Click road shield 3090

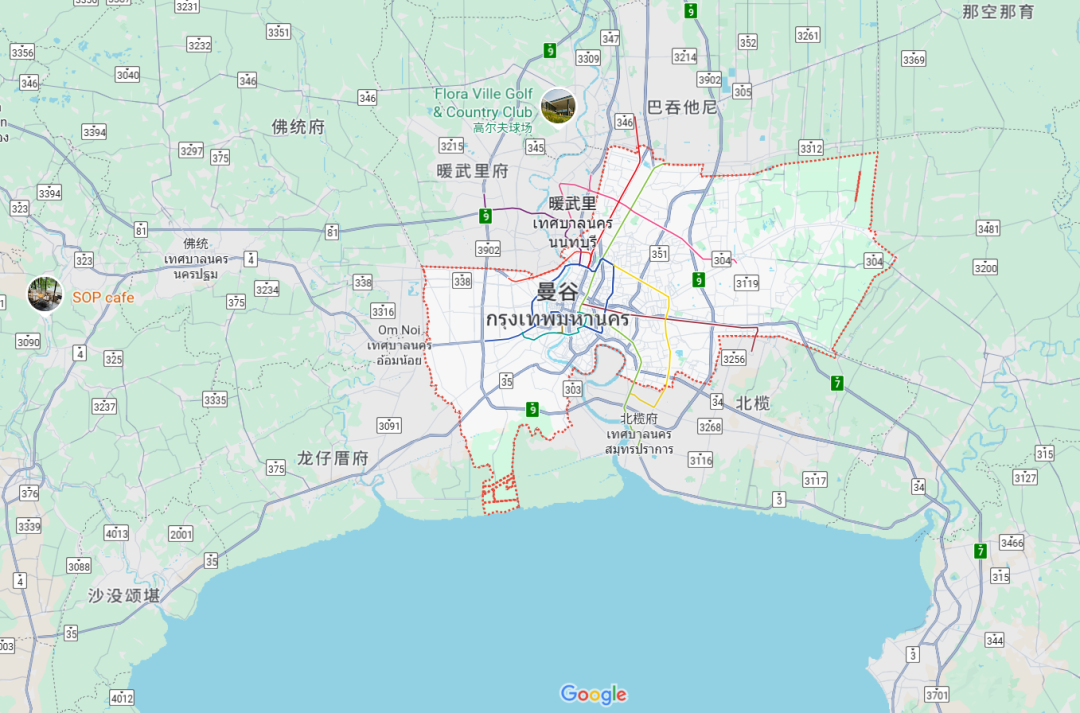(x=28, y=342)
